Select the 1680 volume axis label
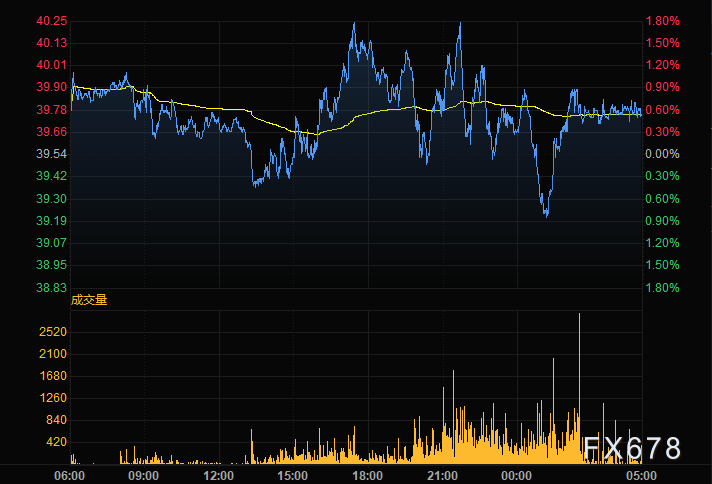The image size is (712, 484). (x=53, y=376)
